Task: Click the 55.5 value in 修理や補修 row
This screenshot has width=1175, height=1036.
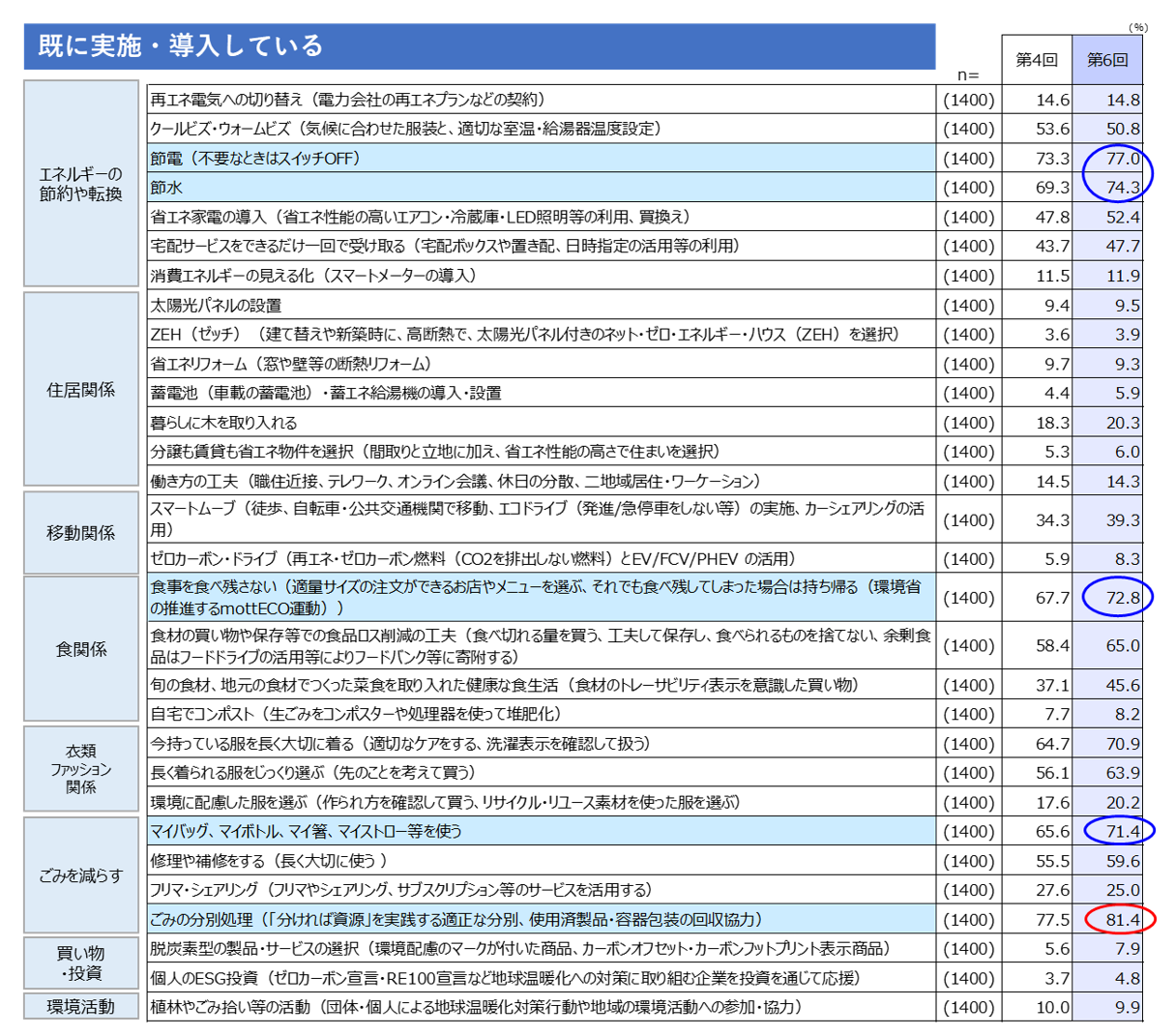Action: [1052, 861]
